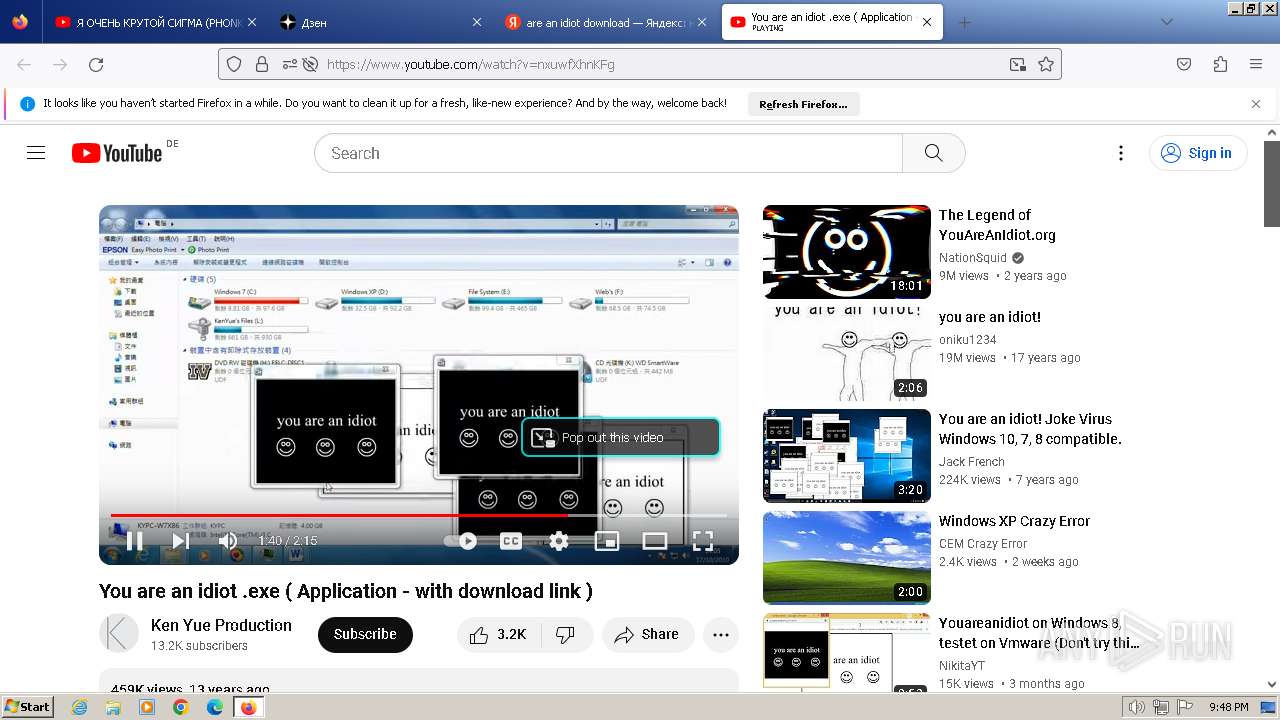Subscribe to Ken Yue Production
The height and width of the screenshot is (720, 1280).
tap(365, 634)
